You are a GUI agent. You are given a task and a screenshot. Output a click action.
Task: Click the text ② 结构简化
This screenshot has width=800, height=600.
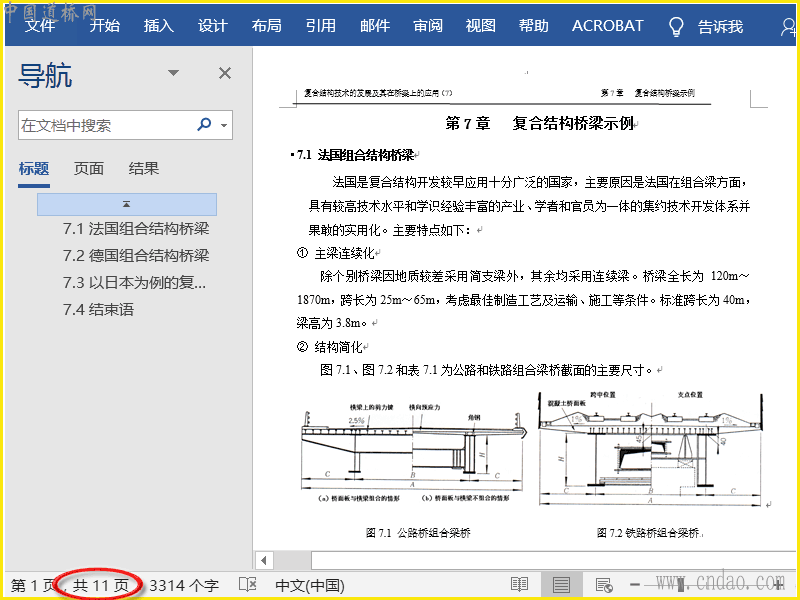click(x=330, y=347)
